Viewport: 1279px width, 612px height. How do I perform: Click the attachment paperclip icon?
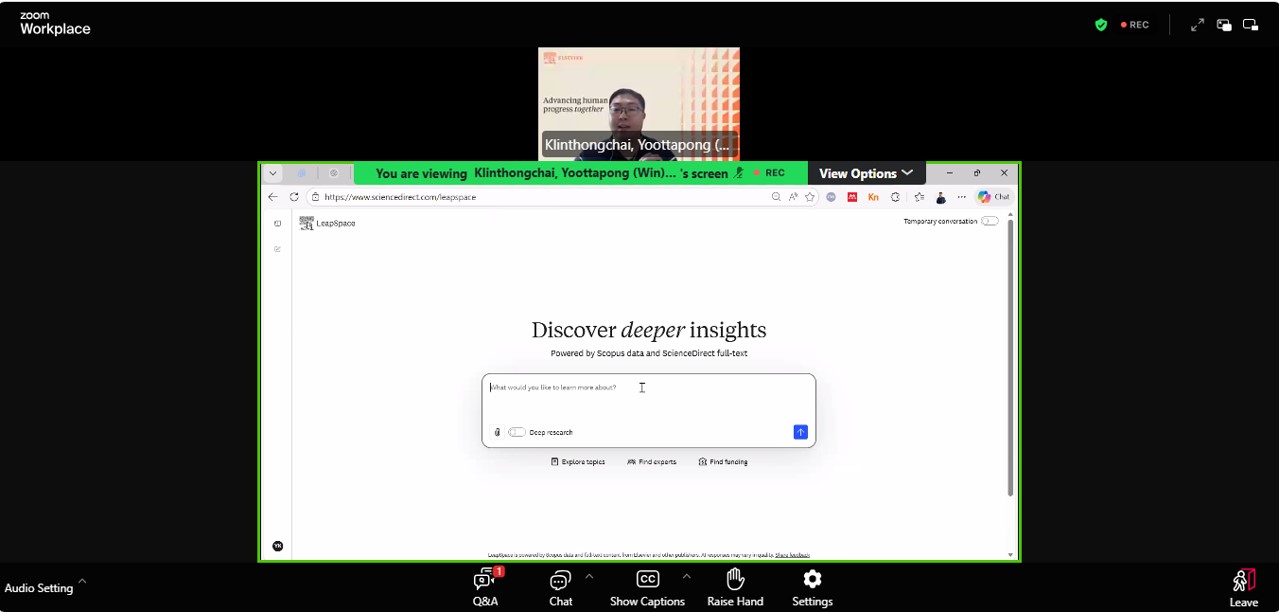point(497,432)
